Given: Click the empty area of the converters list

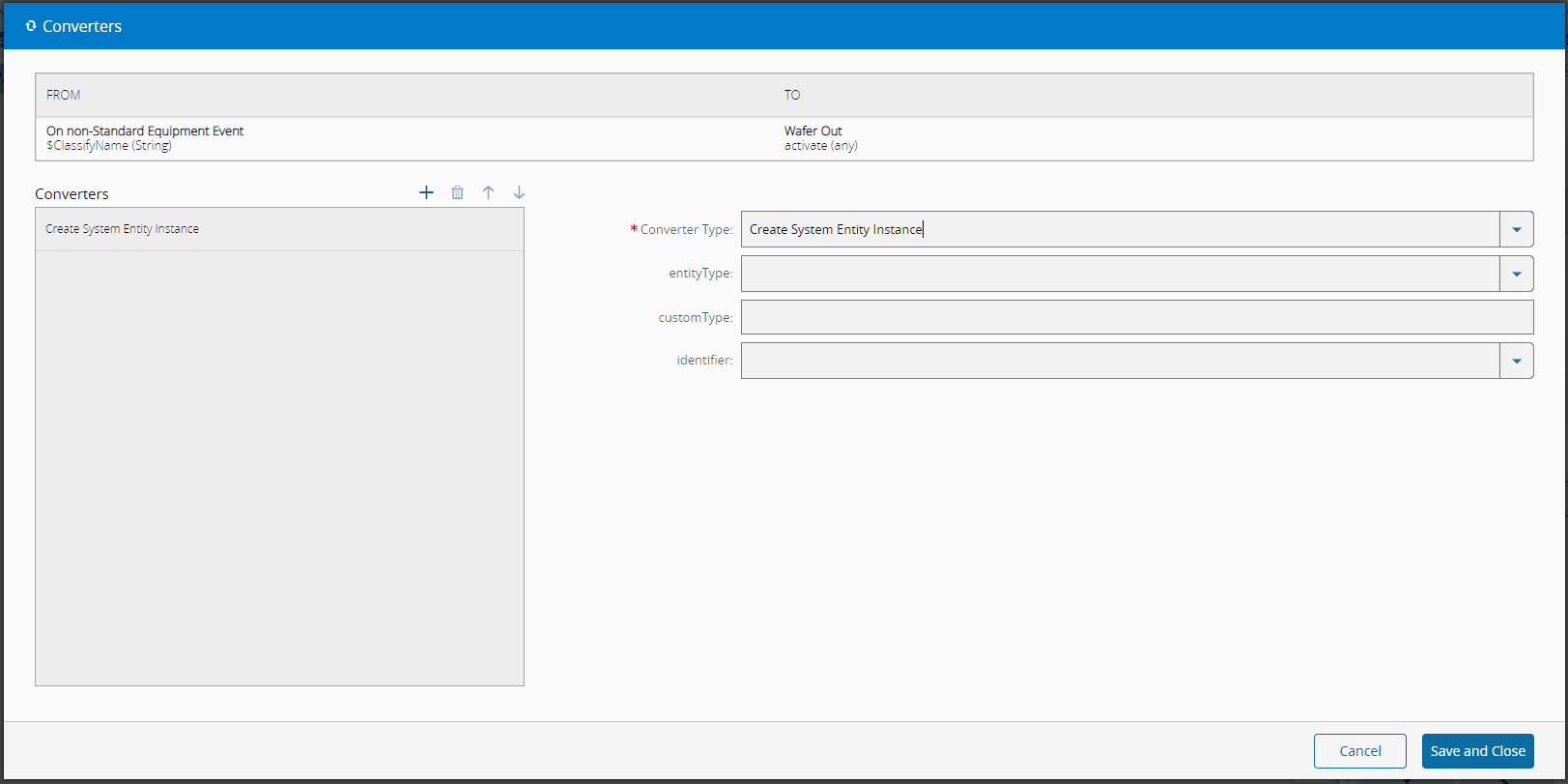Looking at the screenshot, I should [279, 464].
